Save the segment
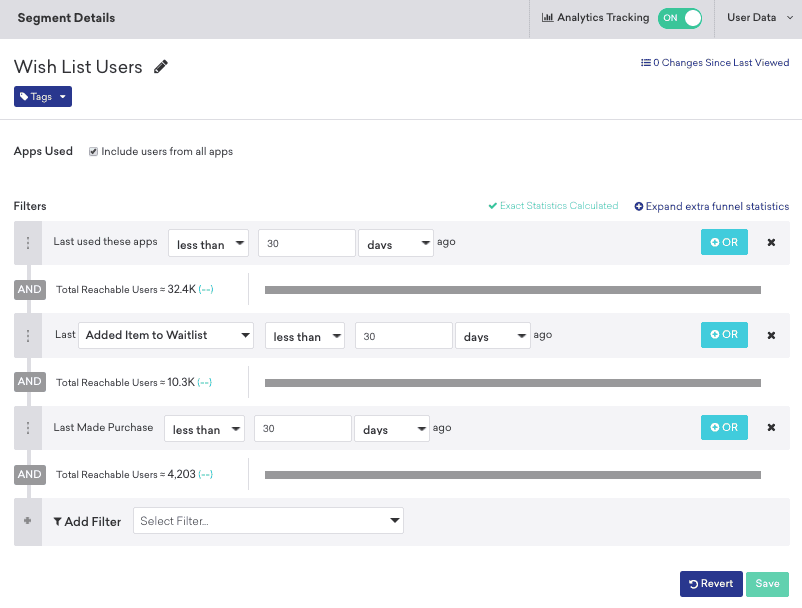The width and height of the screenshot is (802, 608). tap(767, 583)
